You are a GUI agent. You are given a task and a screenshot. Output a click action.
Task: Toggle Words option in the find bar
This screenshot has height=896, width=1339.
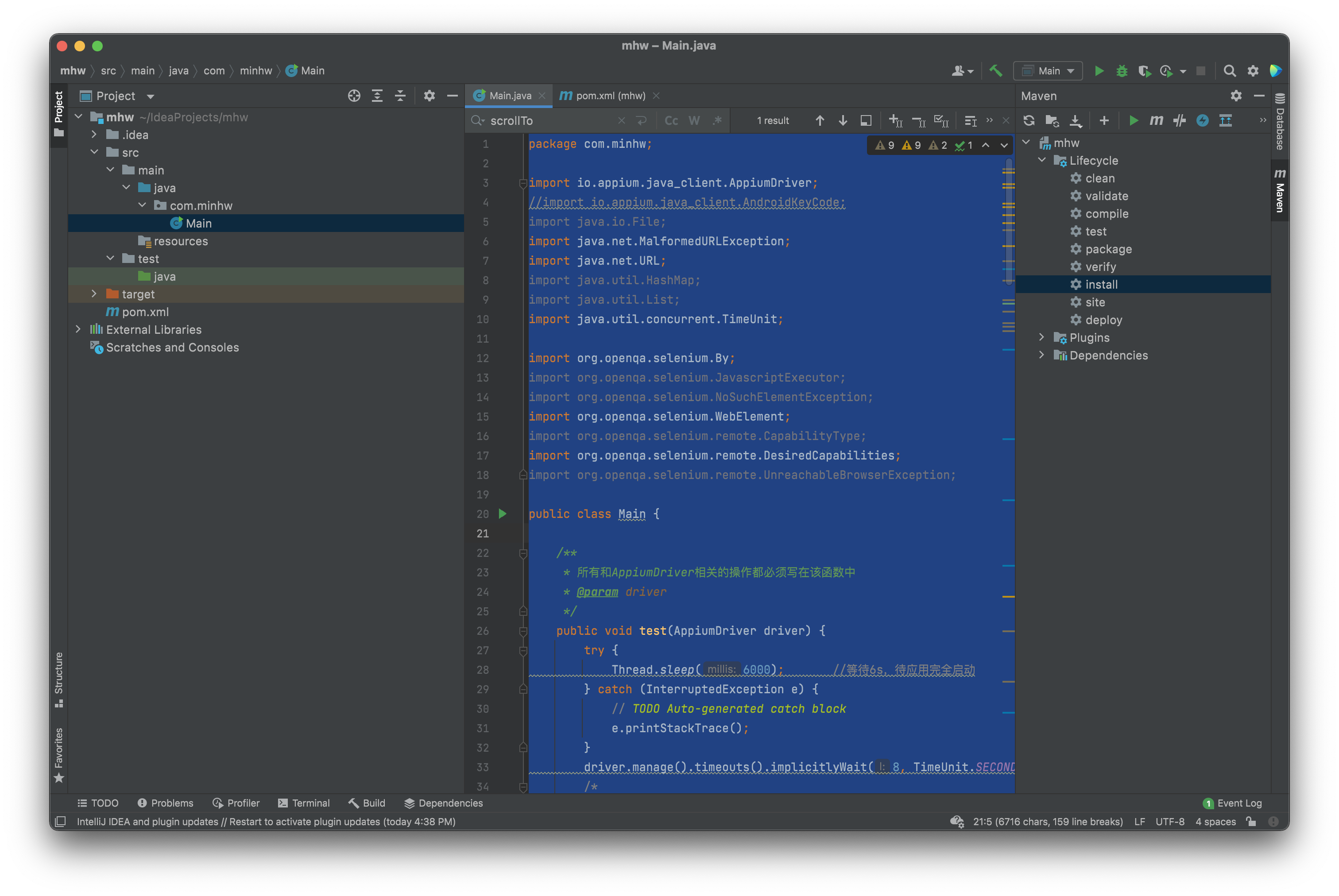click(x=694, y=120)
